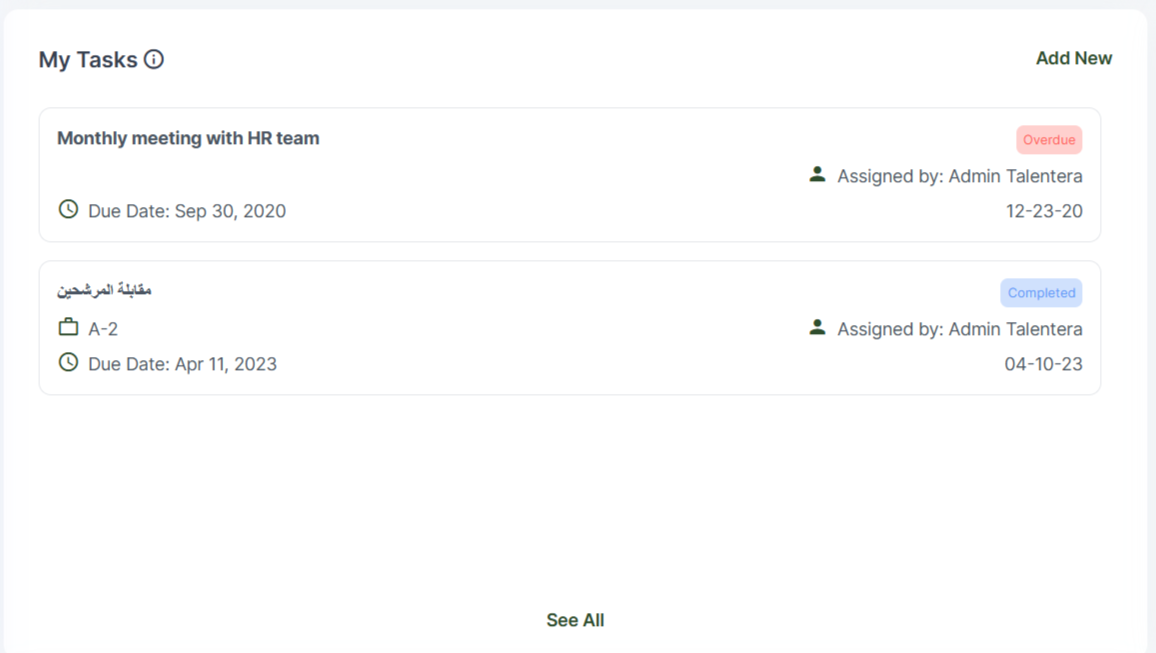Click the clock icon beside Sep 30, 2020
This screenshot has width=1156, height=653.
coord(68,209)
